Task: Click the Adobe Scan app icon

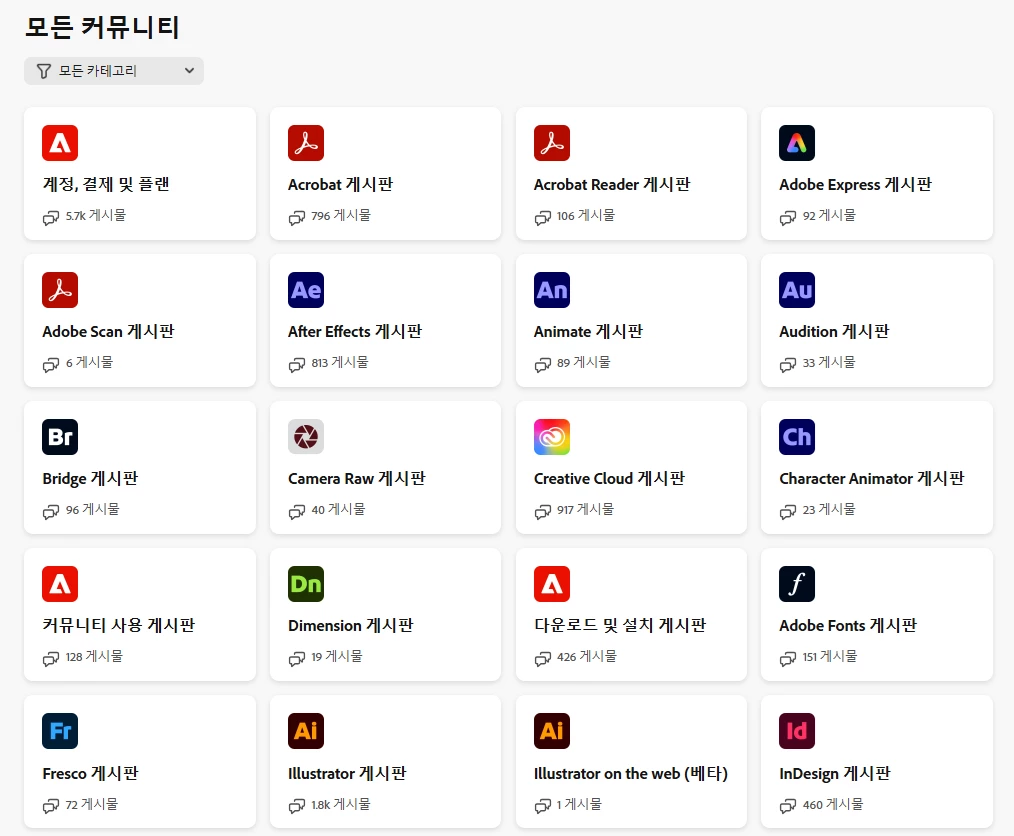Action: coord(60,290)
